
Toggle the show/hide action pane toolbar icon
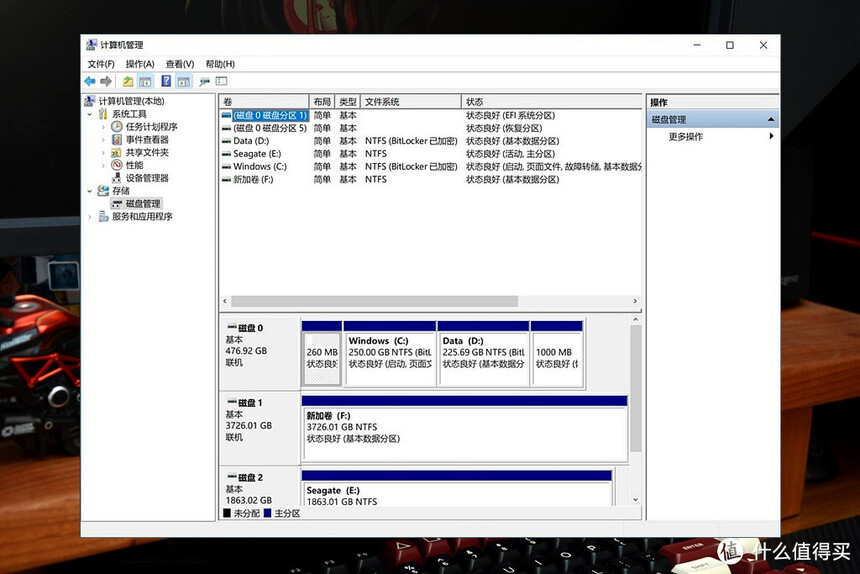pos(184,82)
